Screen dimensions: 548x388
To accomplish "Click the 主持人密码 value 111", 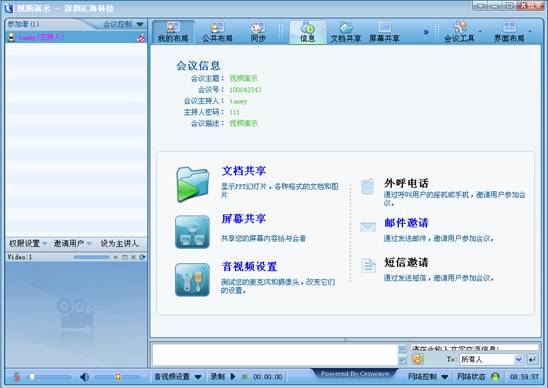I will pos(235,112).
